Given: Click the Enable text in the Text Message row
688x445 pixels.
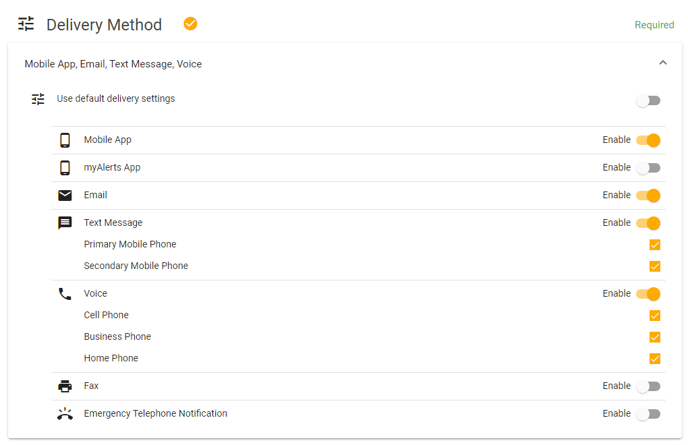Looking at the screenshot, I should (x=616, y=222).
